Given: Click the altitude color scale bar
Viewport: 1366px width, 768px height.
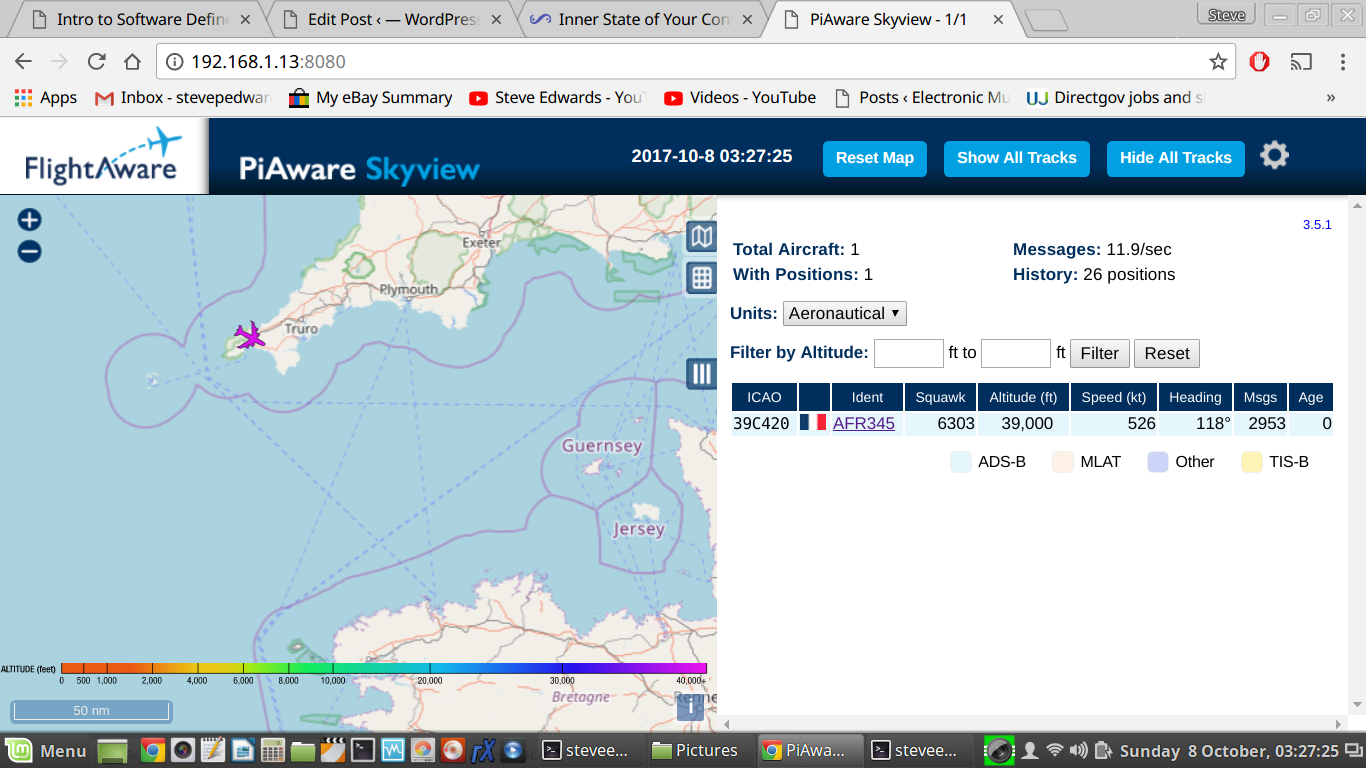Looking at the screenshot, I should click(384, 668).
